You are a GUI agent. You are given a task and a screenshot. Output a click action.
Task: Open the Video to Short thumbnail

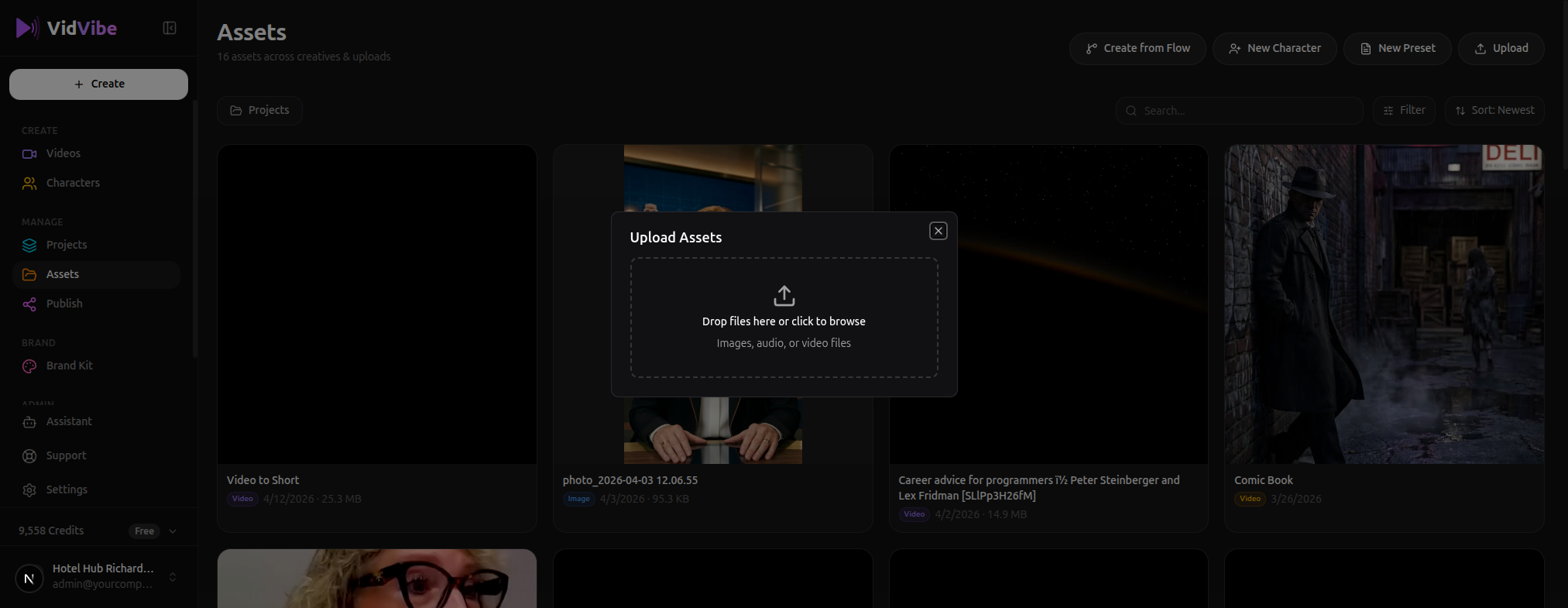point(377,304)
